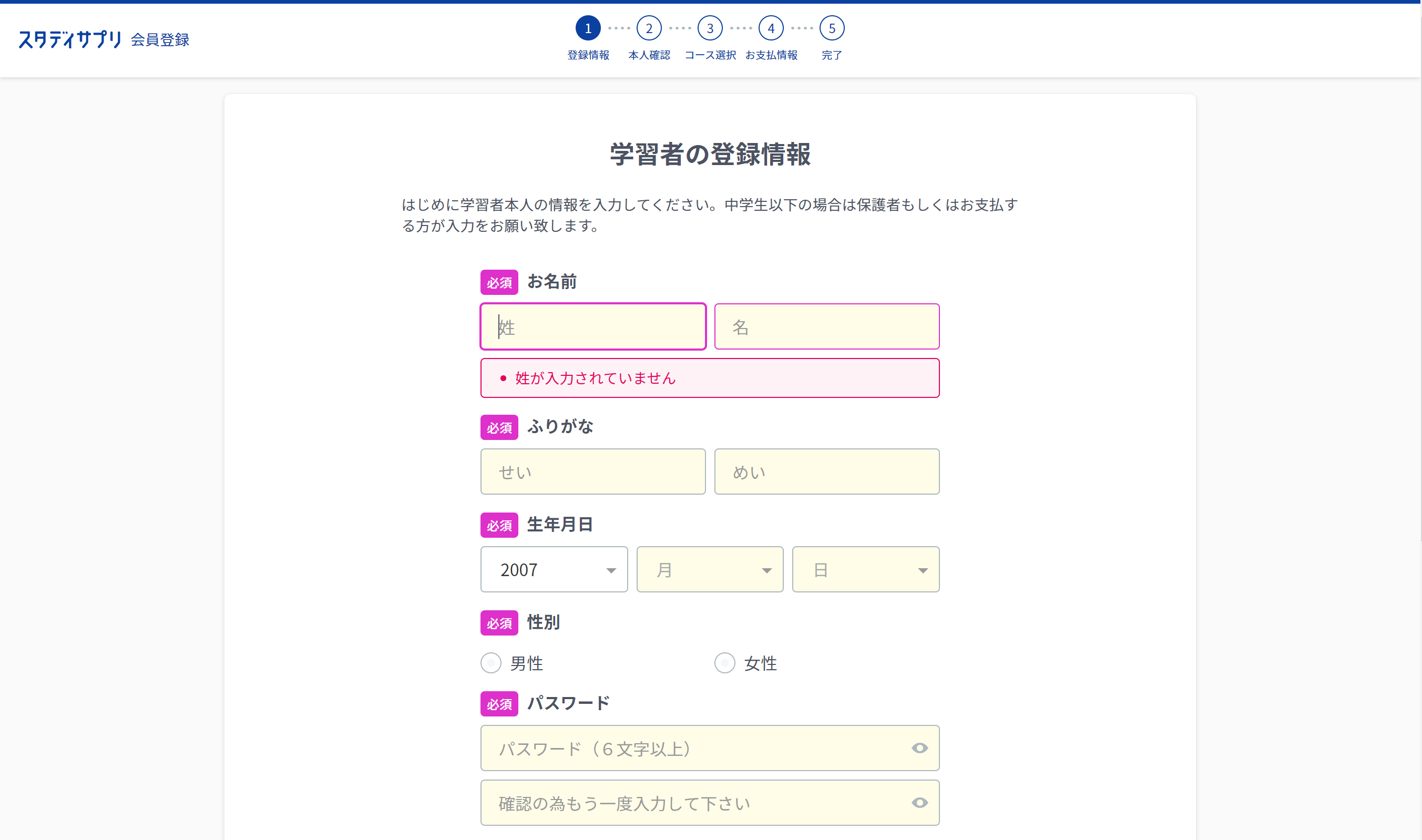Viewport: 1422px width, 840px height.
Task: Click the 必須 badge next to 性別
Action: pyautogui.click(x=499, y=623)
